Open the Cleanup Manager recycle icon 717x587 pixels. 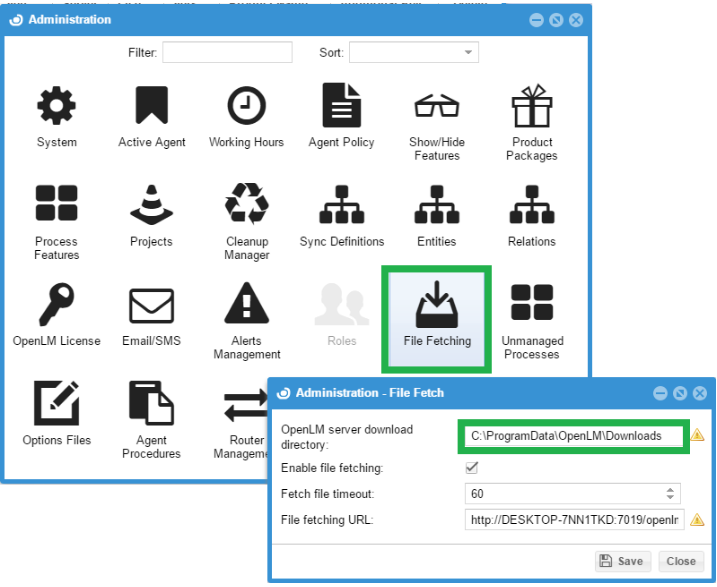pyautogui.click(x=246, y=205)
